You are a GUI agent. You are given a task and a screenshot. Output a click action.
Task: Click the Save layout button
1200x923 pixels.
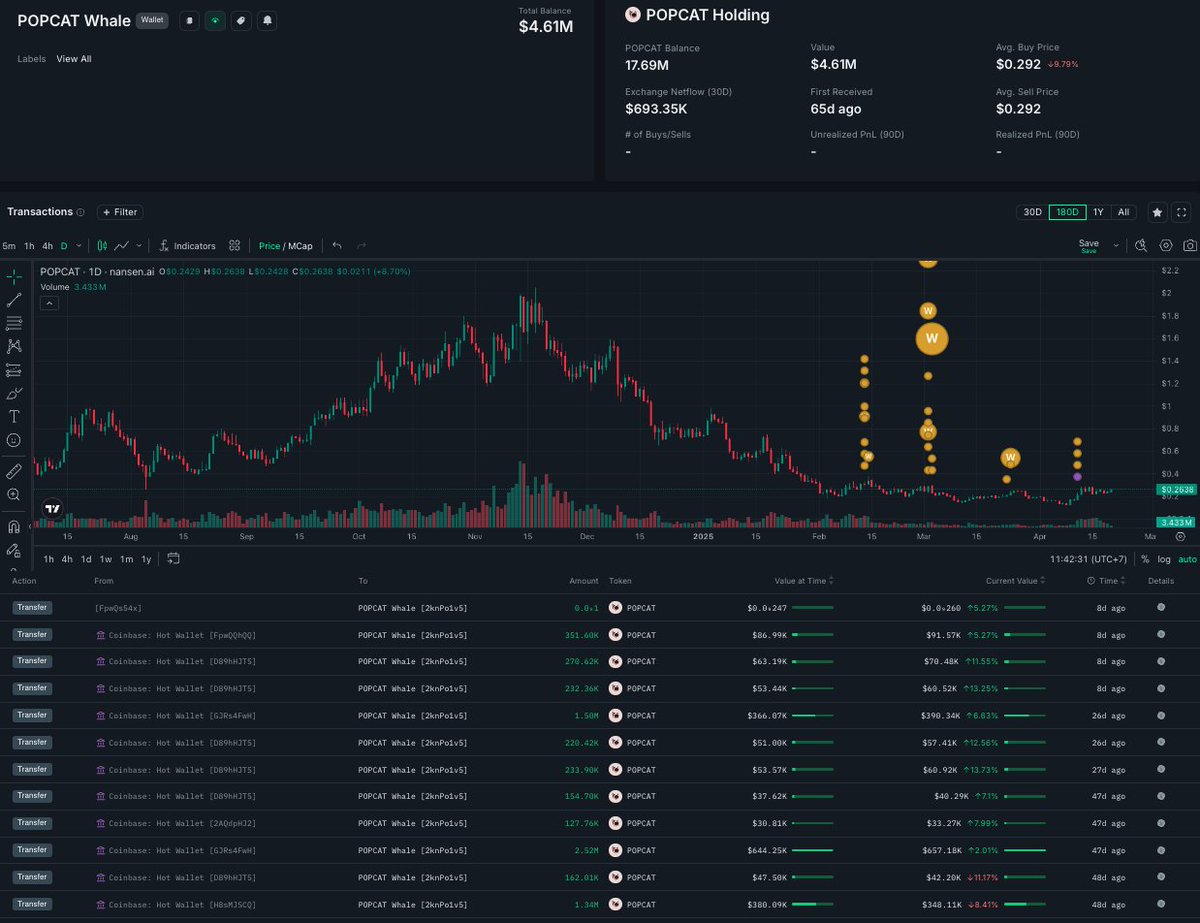click(x=1088, y=245)
